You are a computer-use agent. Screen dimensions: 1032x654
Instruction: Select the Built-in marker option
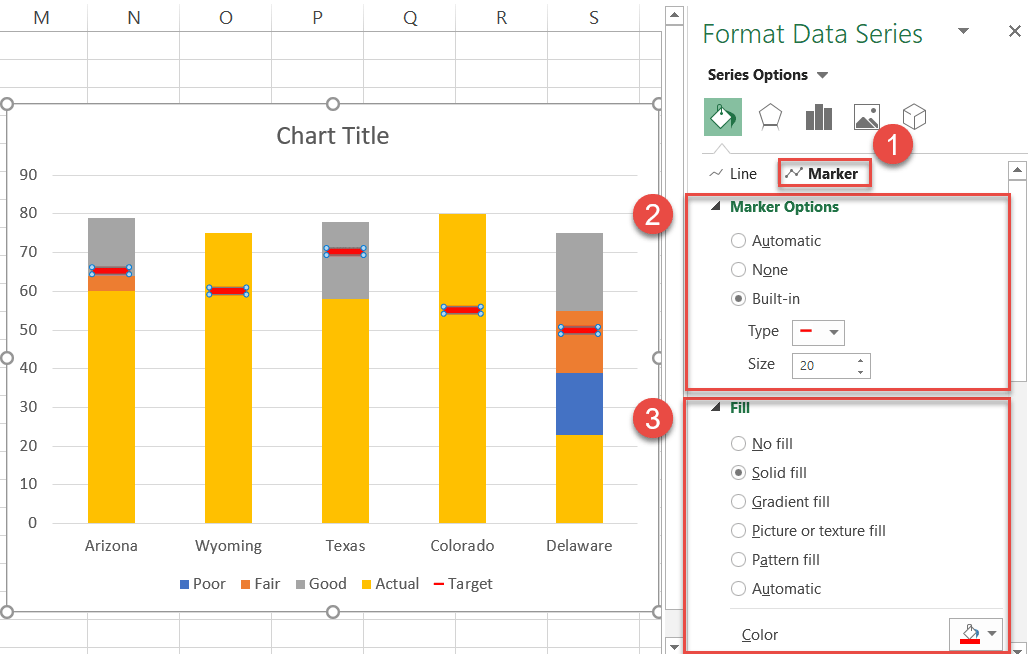tap(738, 298)
